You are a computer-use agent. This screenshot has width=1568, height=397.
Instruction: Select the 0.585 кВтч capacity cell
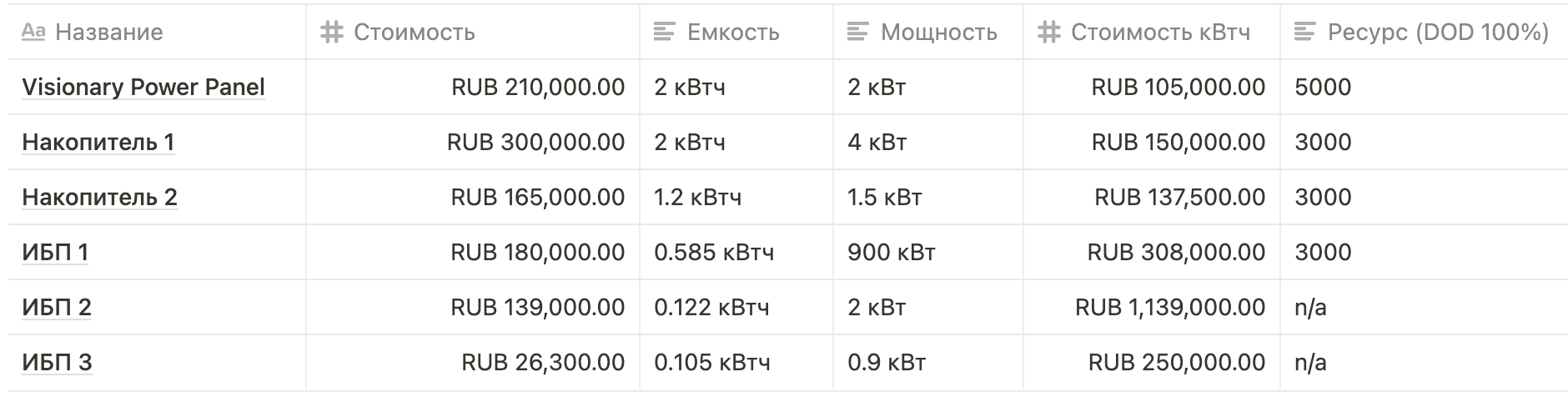click(736, 252)
